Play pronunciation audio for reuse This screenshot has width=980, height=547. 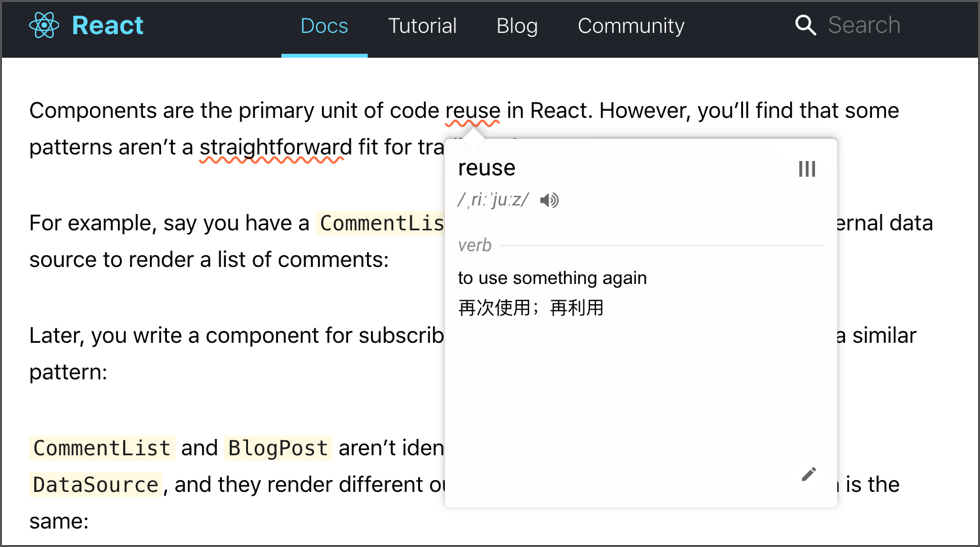(x=549, y=200)
